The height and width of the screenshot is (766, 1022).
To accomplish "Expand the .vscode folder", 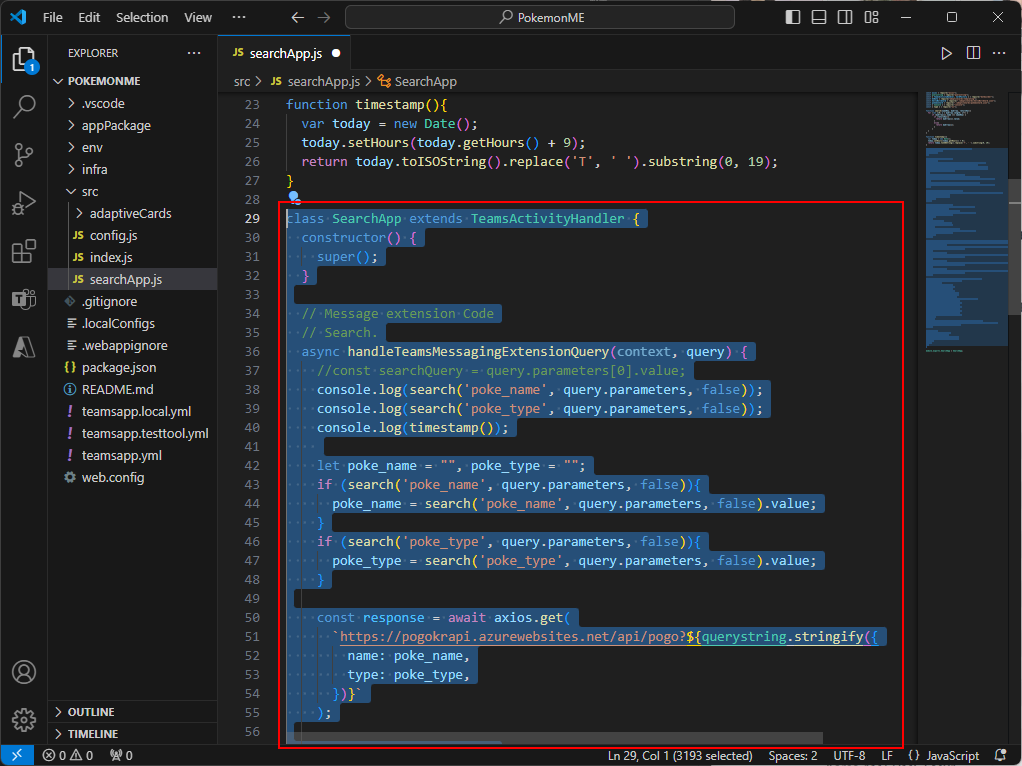I will (133, 103).
